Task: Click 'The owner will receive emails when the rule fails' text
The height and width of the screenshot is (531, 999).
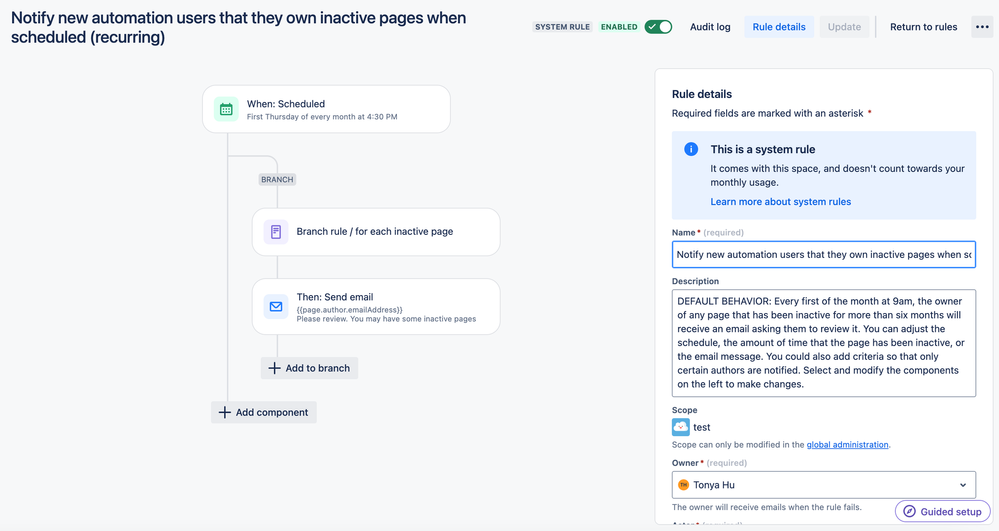Action: point(766,507)
